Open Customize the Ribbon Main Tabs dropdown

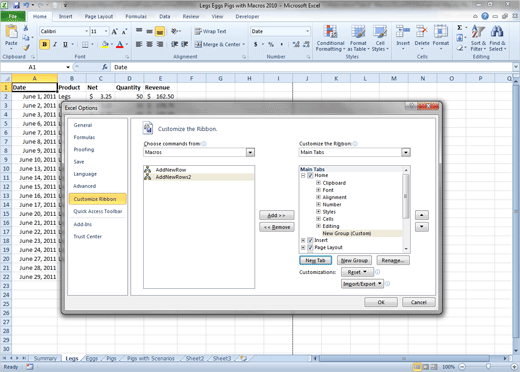tap(406, 152)
